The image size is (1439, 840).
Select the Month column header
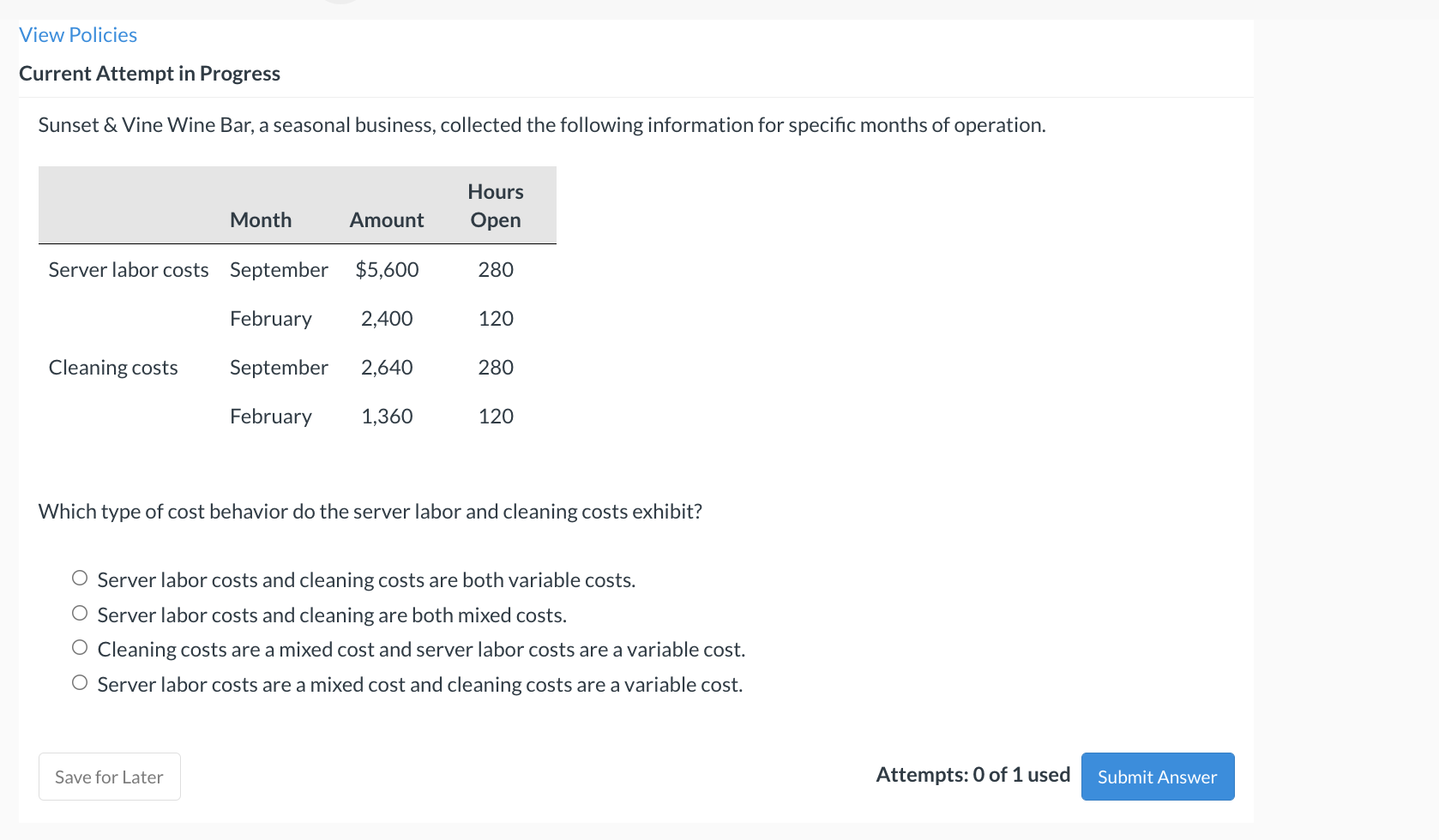(261, 219)
